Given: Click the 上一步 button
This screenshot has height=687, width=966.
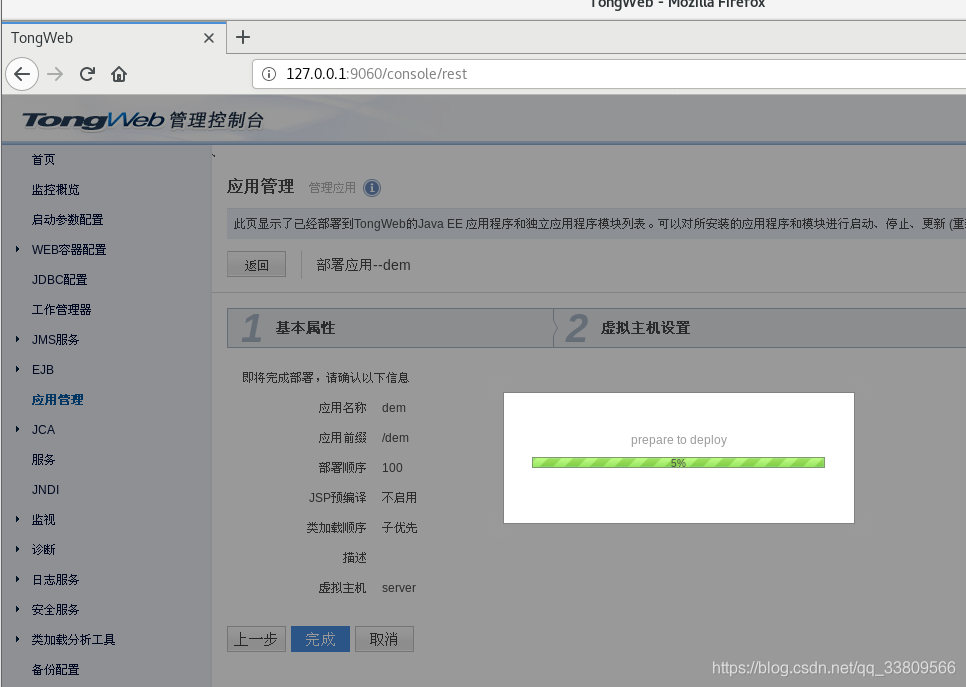Looking at the screenshot, I should 256,639.
